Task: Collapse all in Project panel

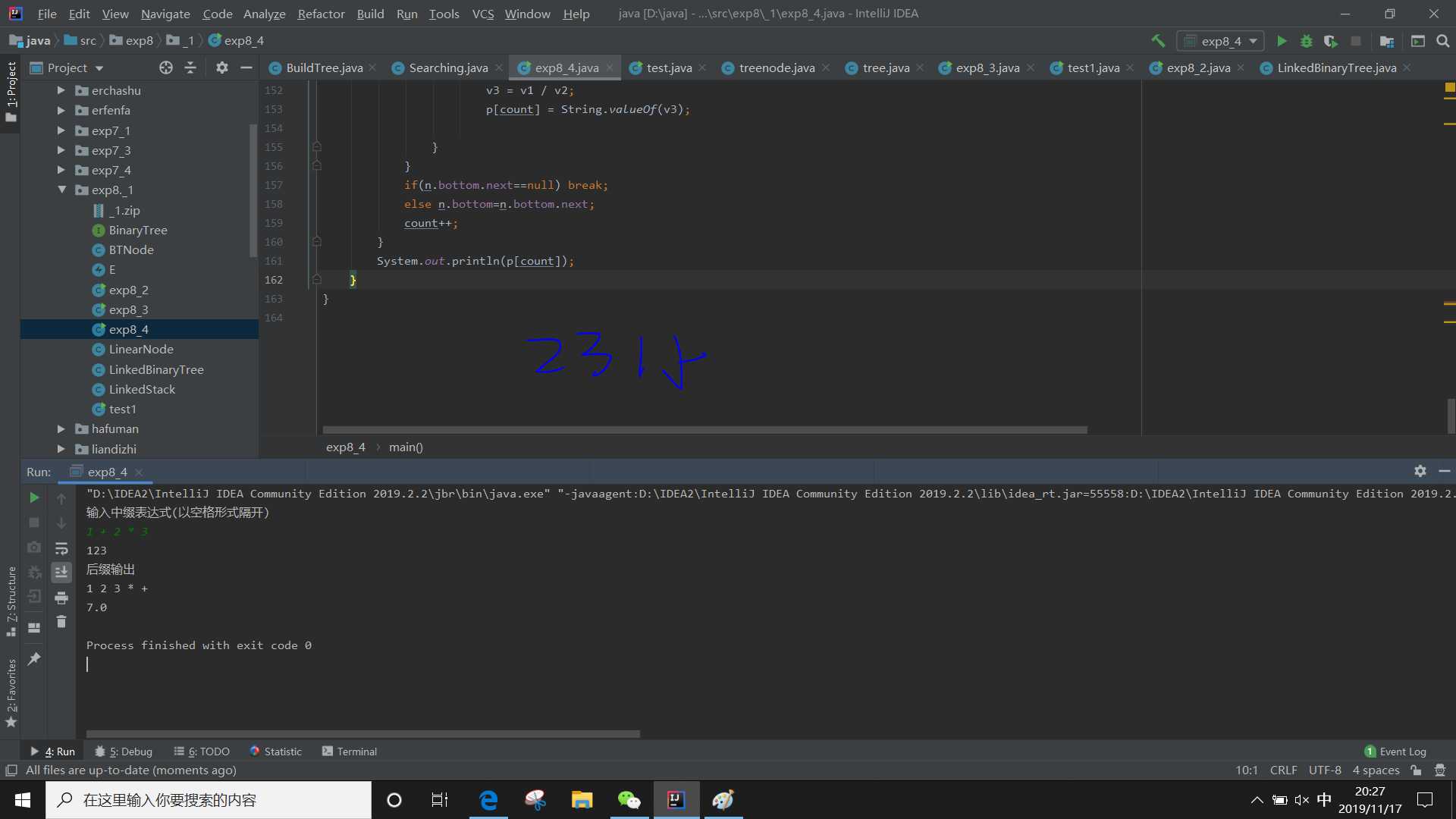Action: tap(190, 68)
